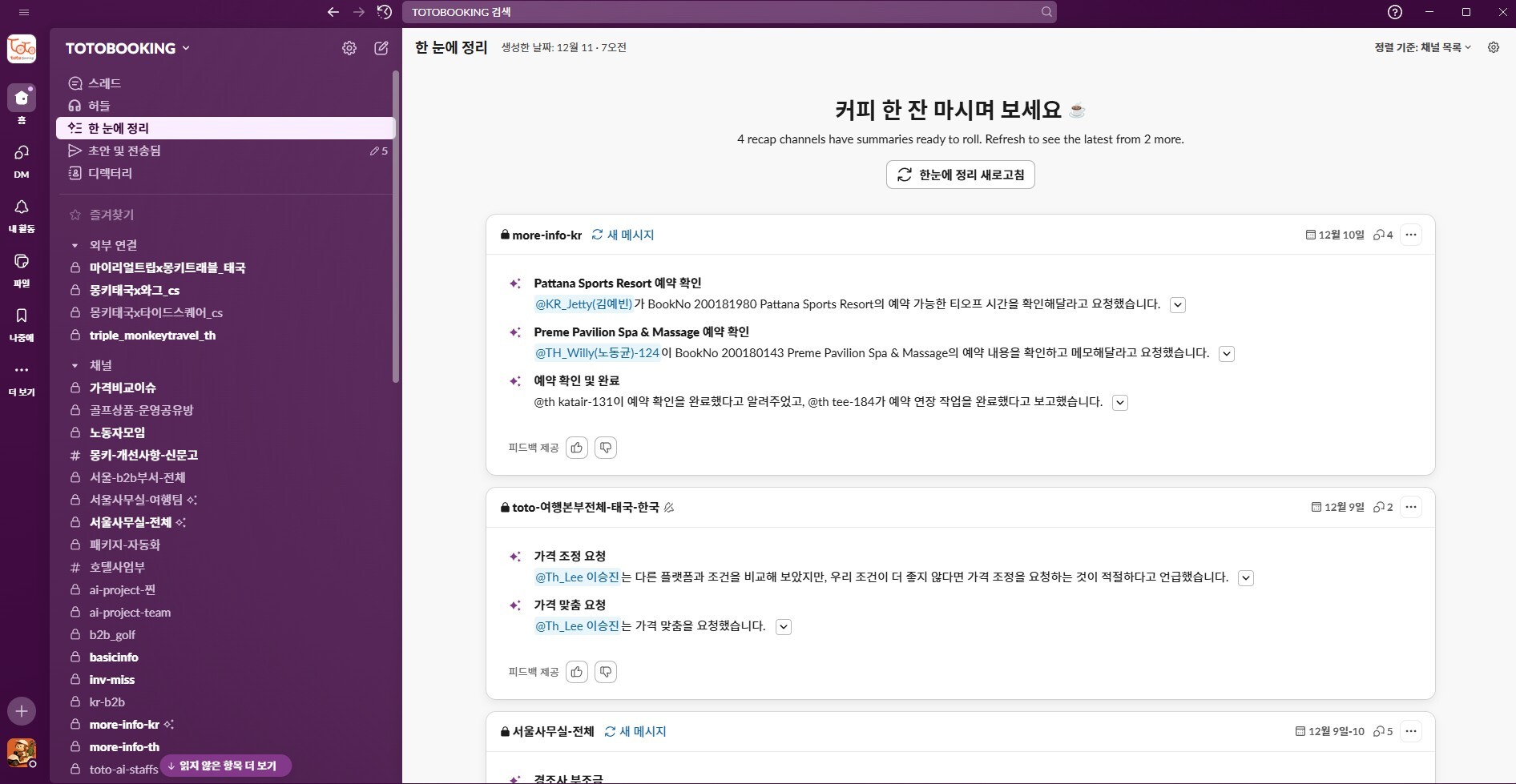Open recap settings gear at top right
Image resolution: width=1516 pixels, height=784 pixels.
point(1494,47)
